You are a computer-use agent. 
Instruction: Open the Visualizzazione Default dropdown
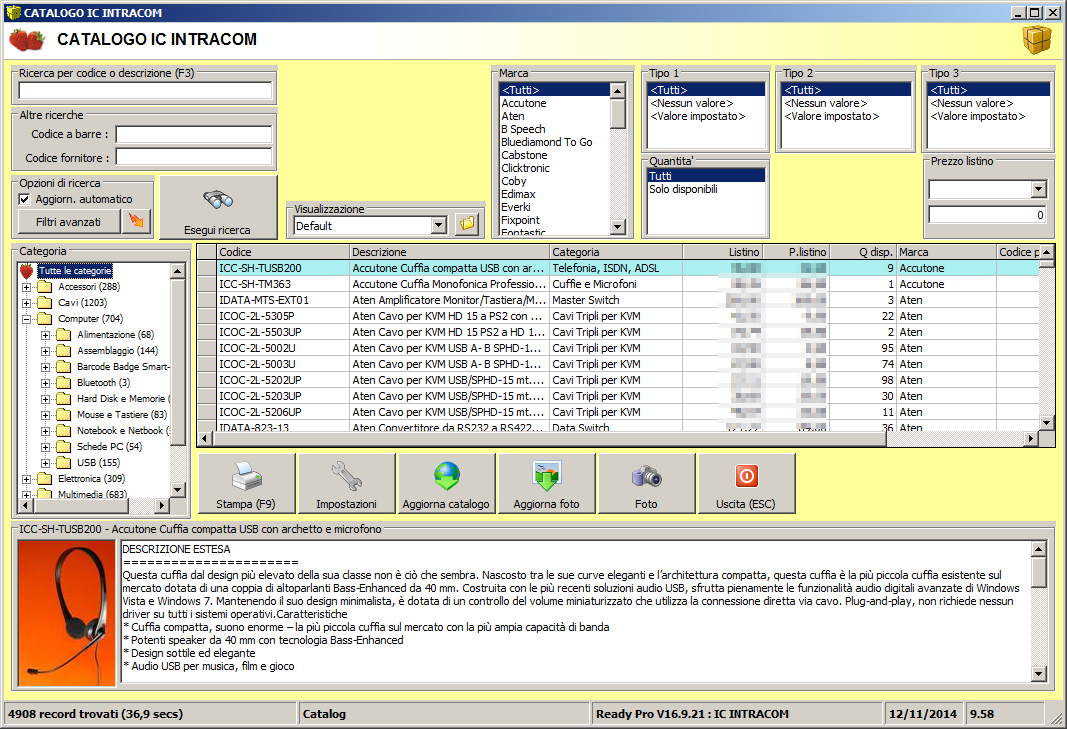(439, 225)
